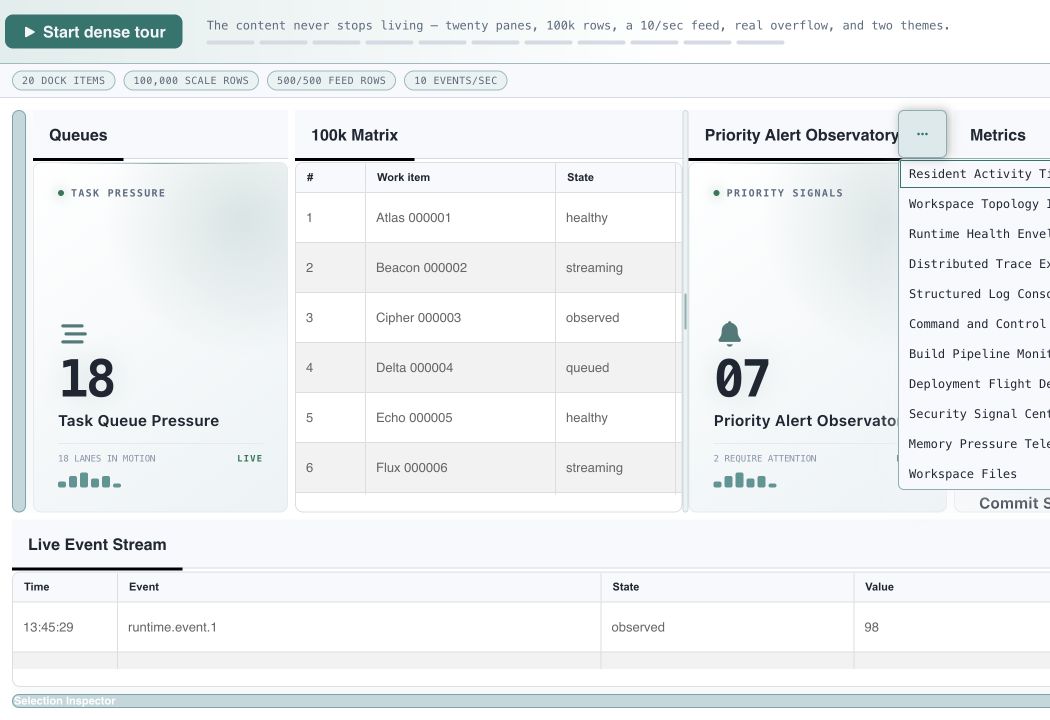This screenshot has width=1050, height=720.
Task: Click healthy state in Atlas row
Action: pyautogui.click(x=615, y=218)
